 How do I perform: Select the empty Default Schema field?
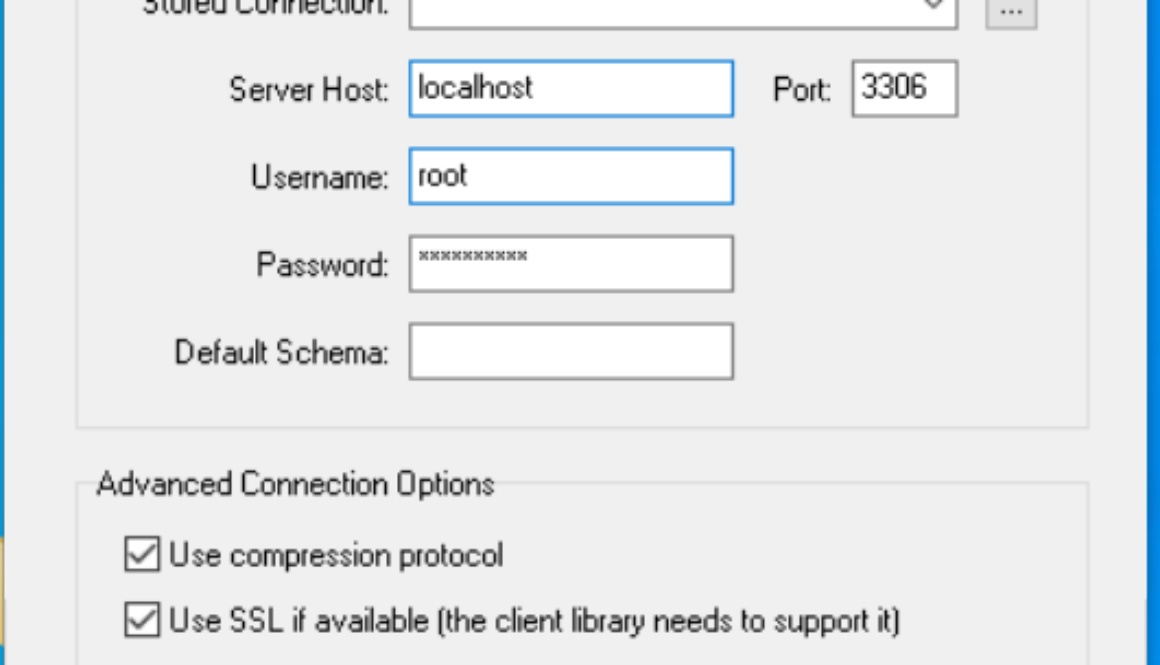click(x=571, y=351)
